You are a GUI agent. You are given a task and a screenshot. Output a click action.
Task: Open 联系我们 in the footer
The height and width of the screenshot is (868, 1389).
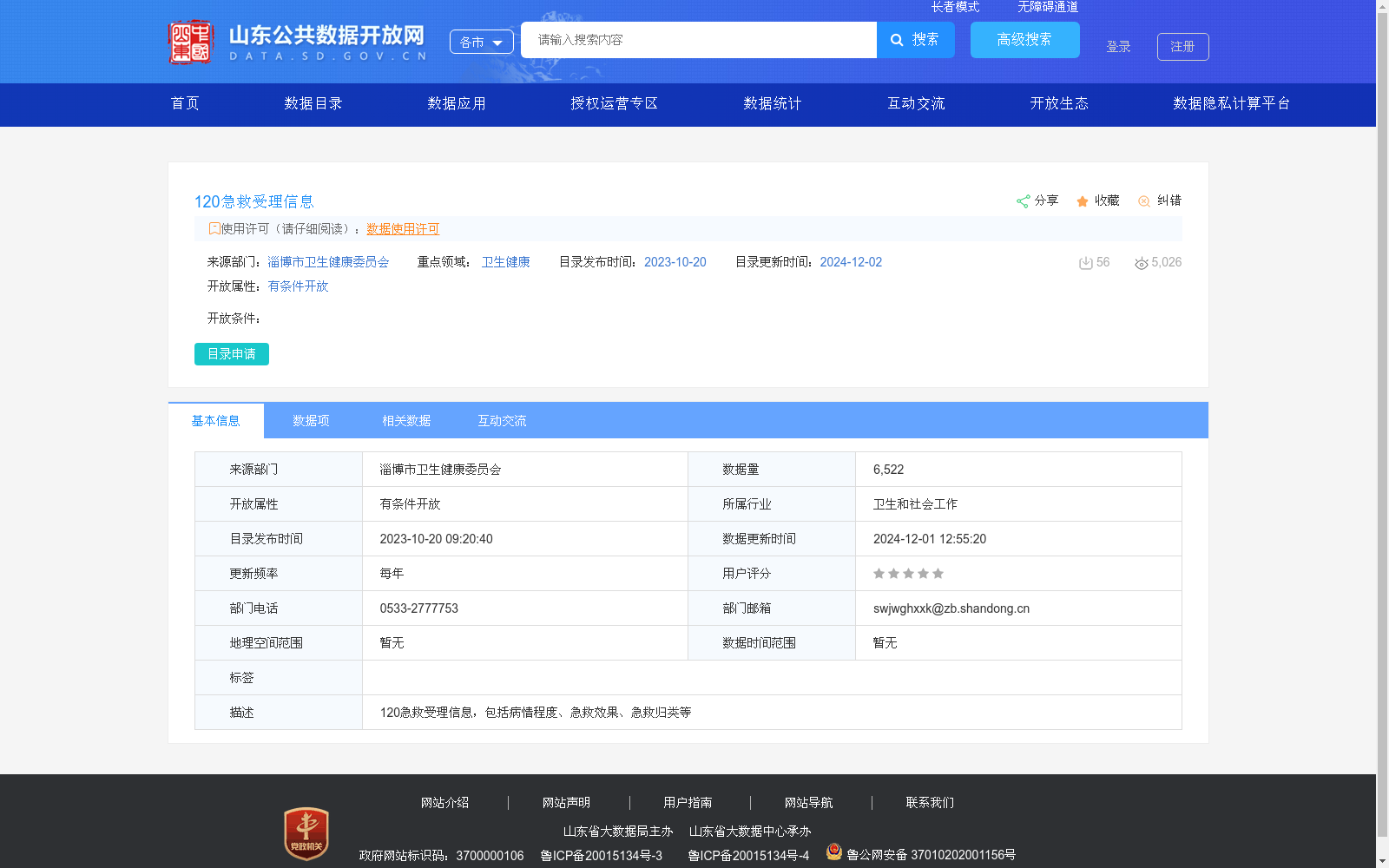[930, 803]
